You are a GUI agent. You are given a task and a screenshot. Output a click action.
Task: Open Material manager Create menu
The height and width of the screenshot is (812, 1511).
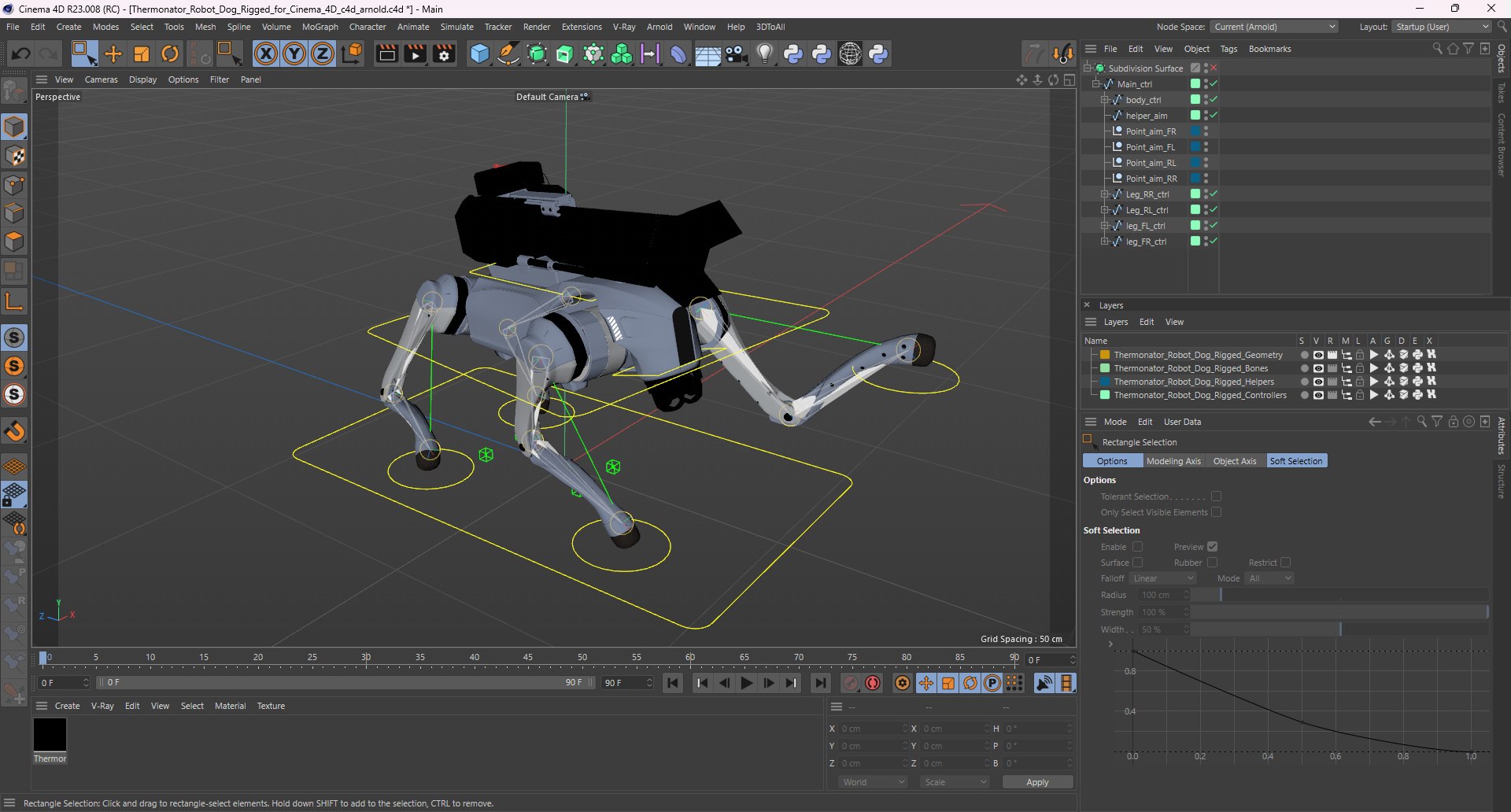tap(67, 706)
